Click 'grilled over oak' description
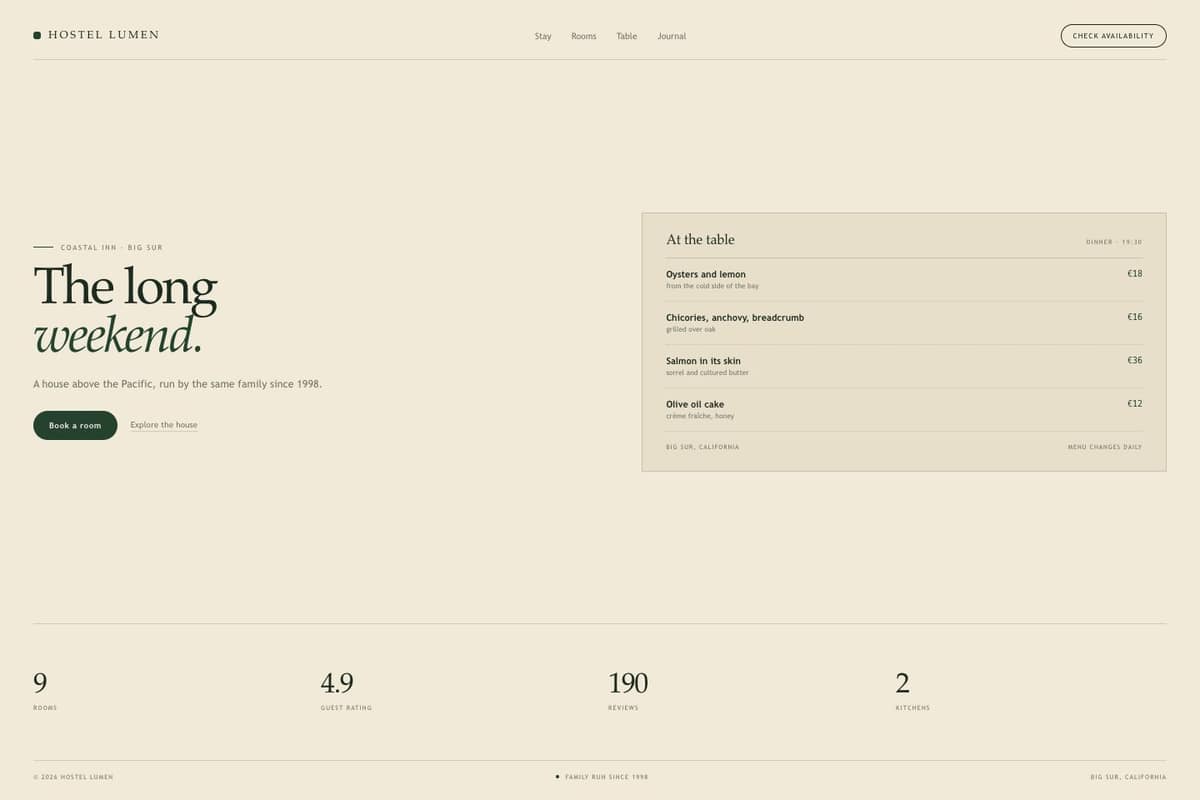 click(x=691, y=329)
